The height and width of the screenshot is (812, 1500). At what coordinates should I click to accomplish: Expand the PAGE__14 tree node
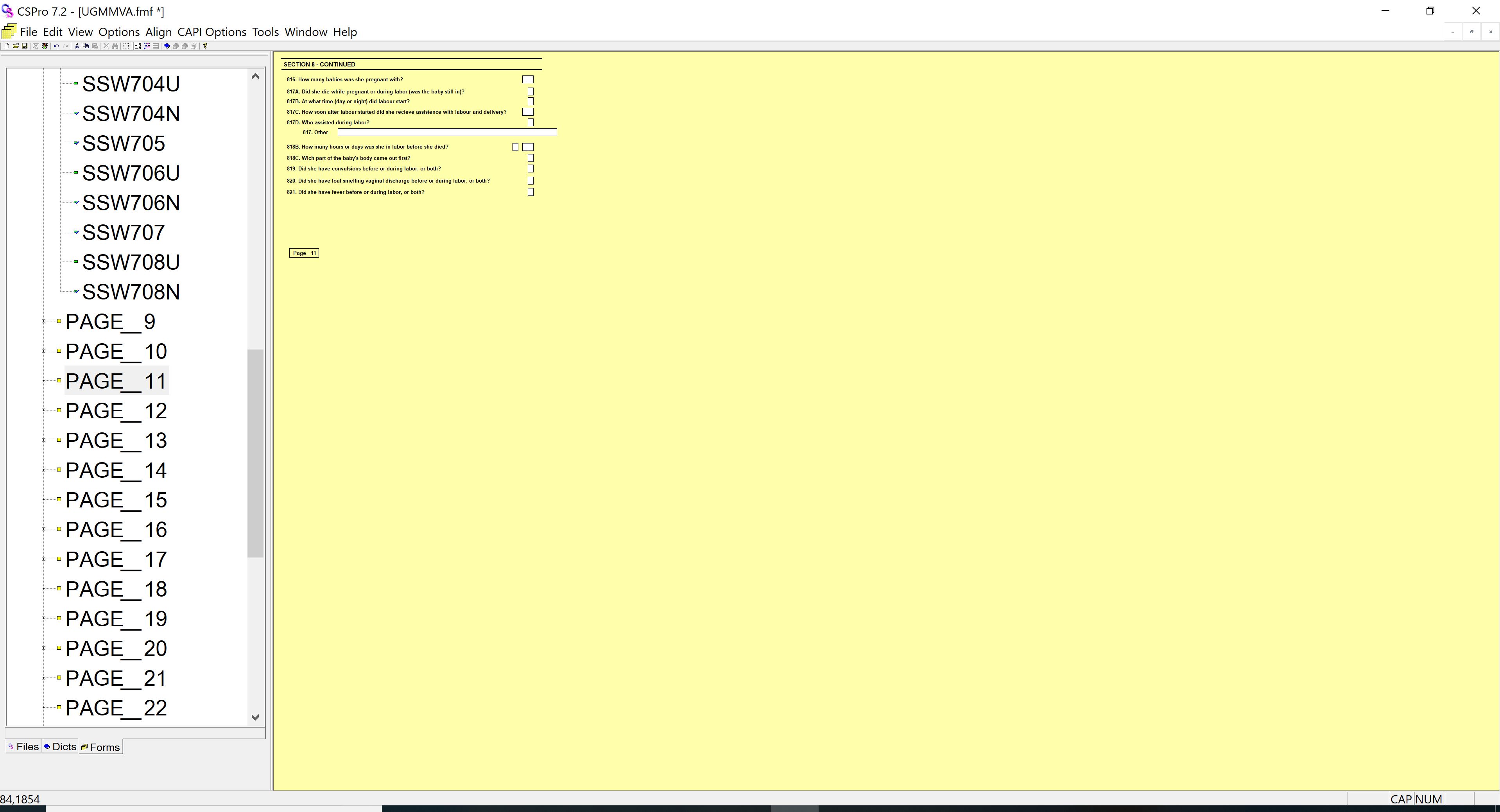pyautogui.click(x=44, y=470)
